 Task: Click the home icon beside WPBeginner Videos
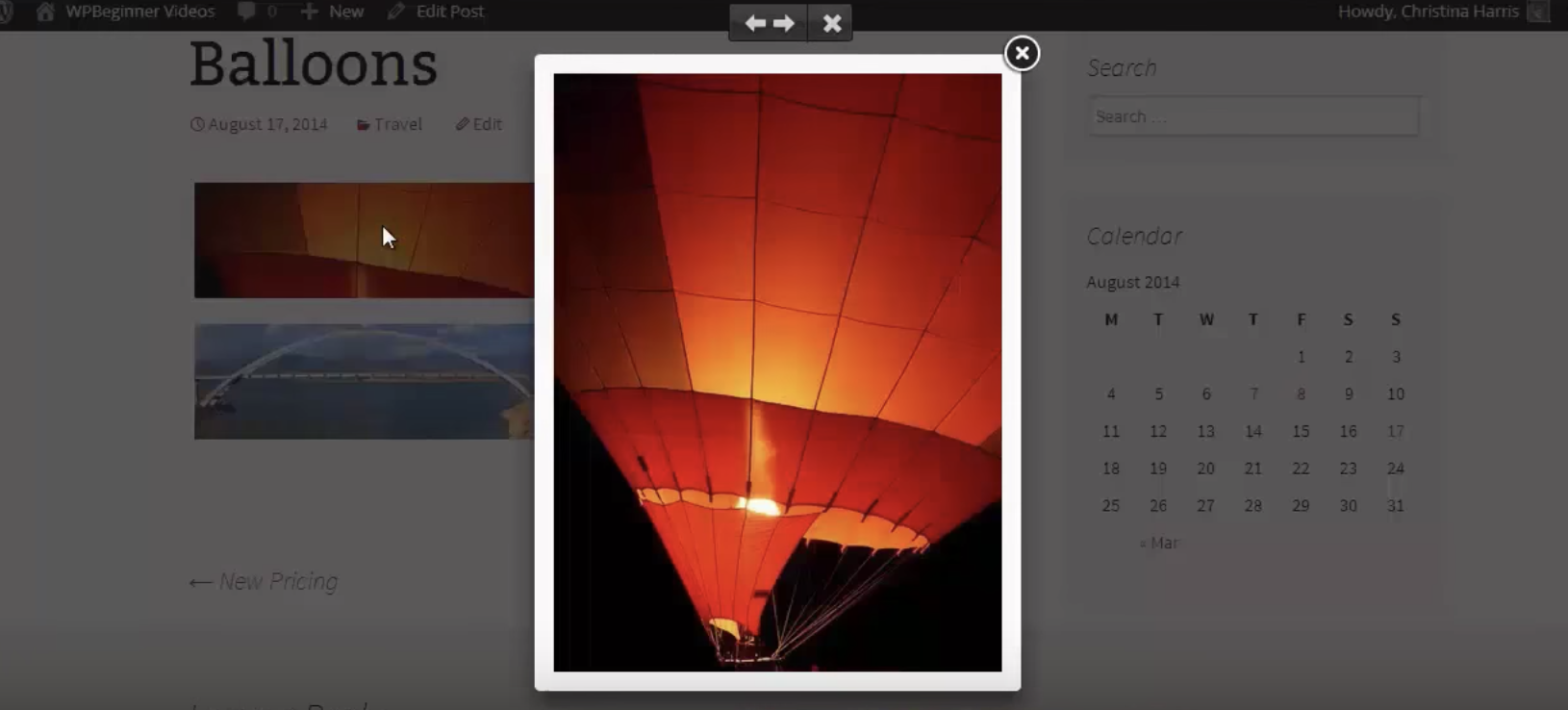(x=45, y=12)
